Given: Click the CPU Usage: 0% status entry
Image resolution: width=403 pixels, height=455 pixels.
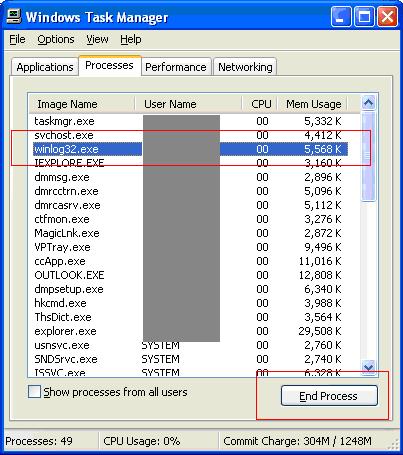Looking at the screenshot, I should [142, 441].
